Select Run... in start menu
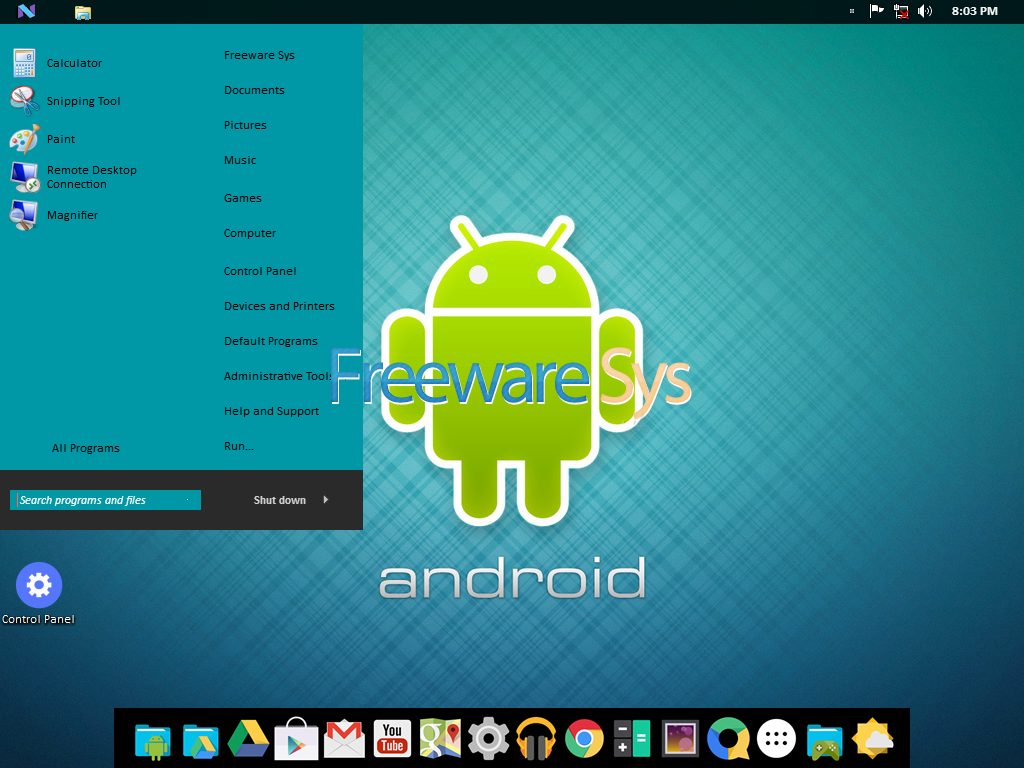This screenshot has width=1024, height=768. pyautogui.click(x=238, y=447)
